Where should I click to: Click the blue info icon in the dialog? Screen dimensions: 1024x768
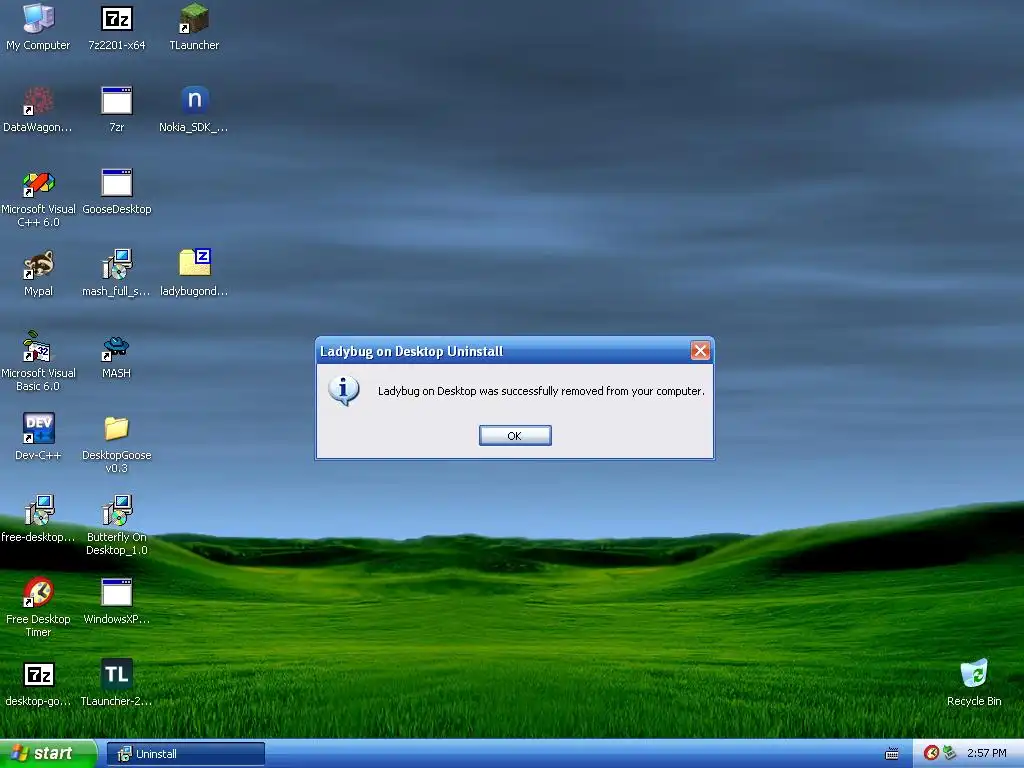pyautogui.click(x=344, y=390)
